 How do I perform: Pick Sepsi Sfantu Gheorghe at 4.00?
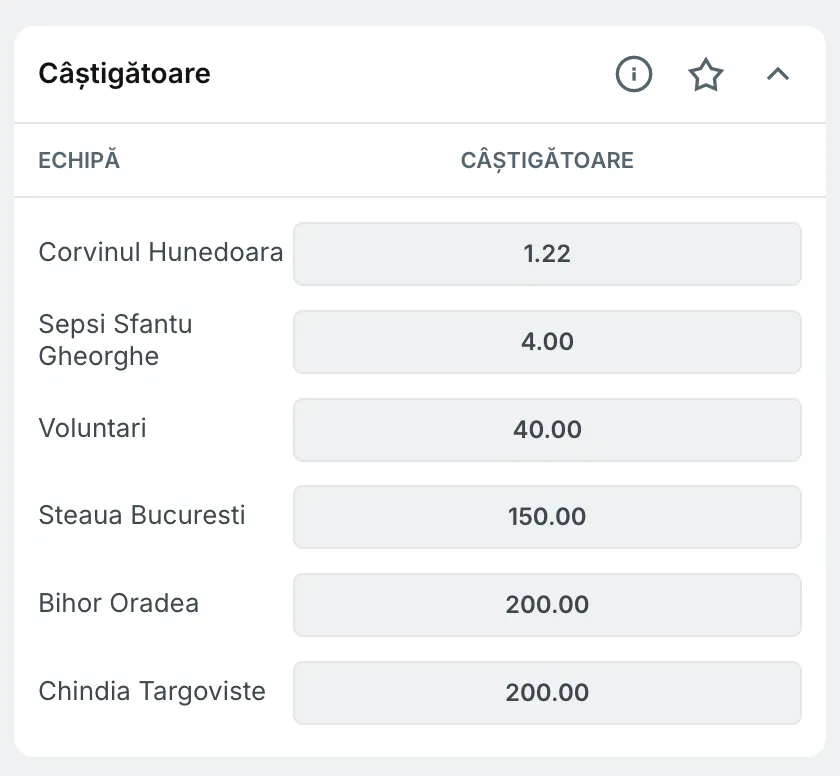[x=547, y=342]
